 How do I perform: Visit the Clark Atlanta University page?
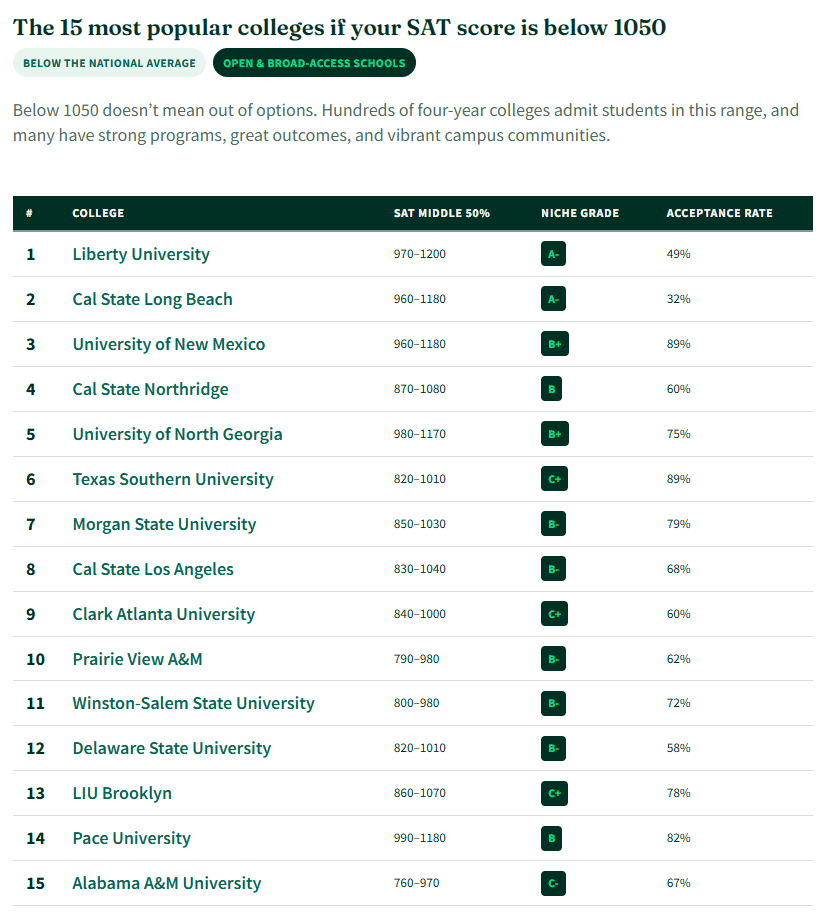click(x=164, y=614)
